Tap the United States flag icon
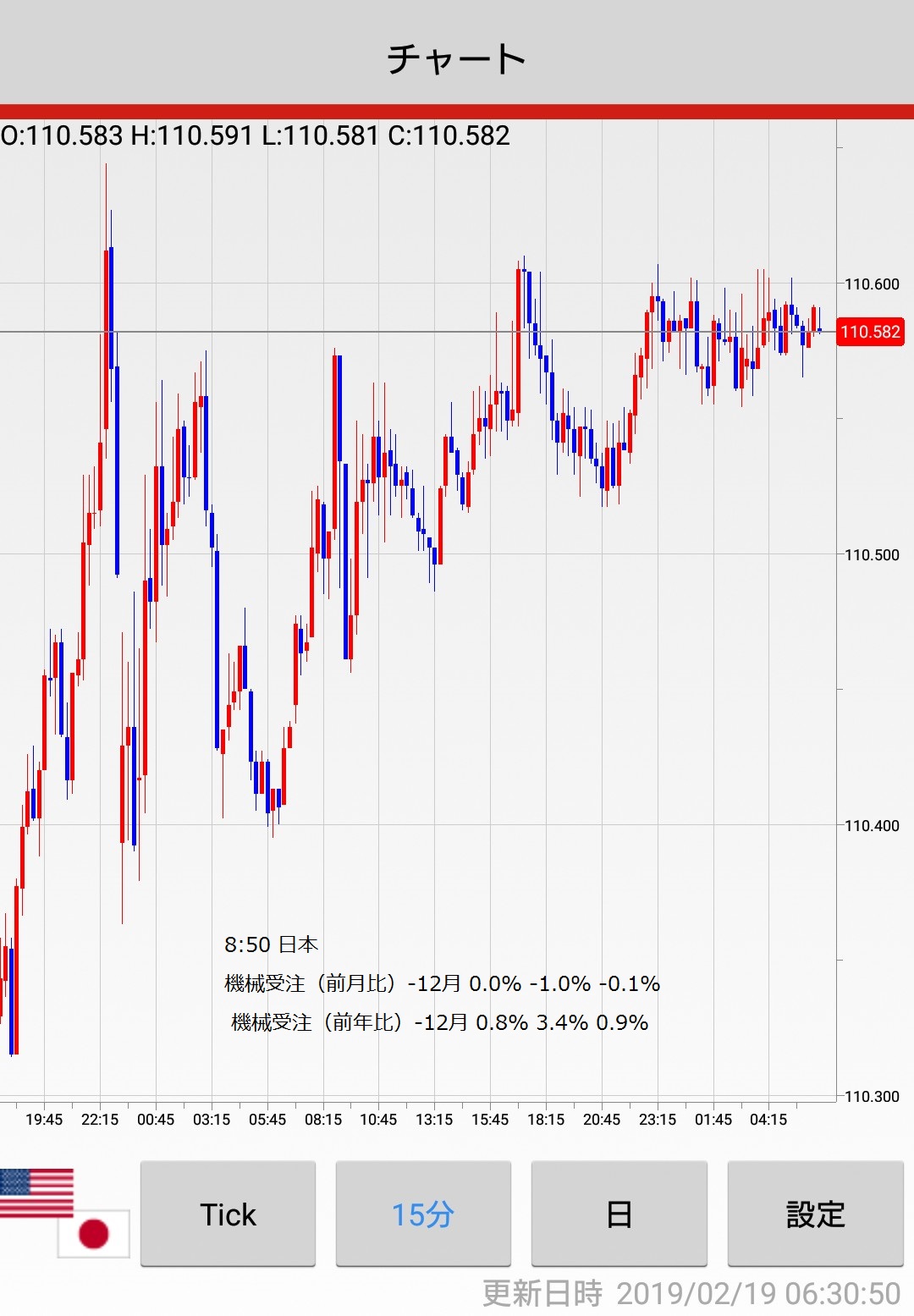Screen dimensions: 914x1316 36,1192
